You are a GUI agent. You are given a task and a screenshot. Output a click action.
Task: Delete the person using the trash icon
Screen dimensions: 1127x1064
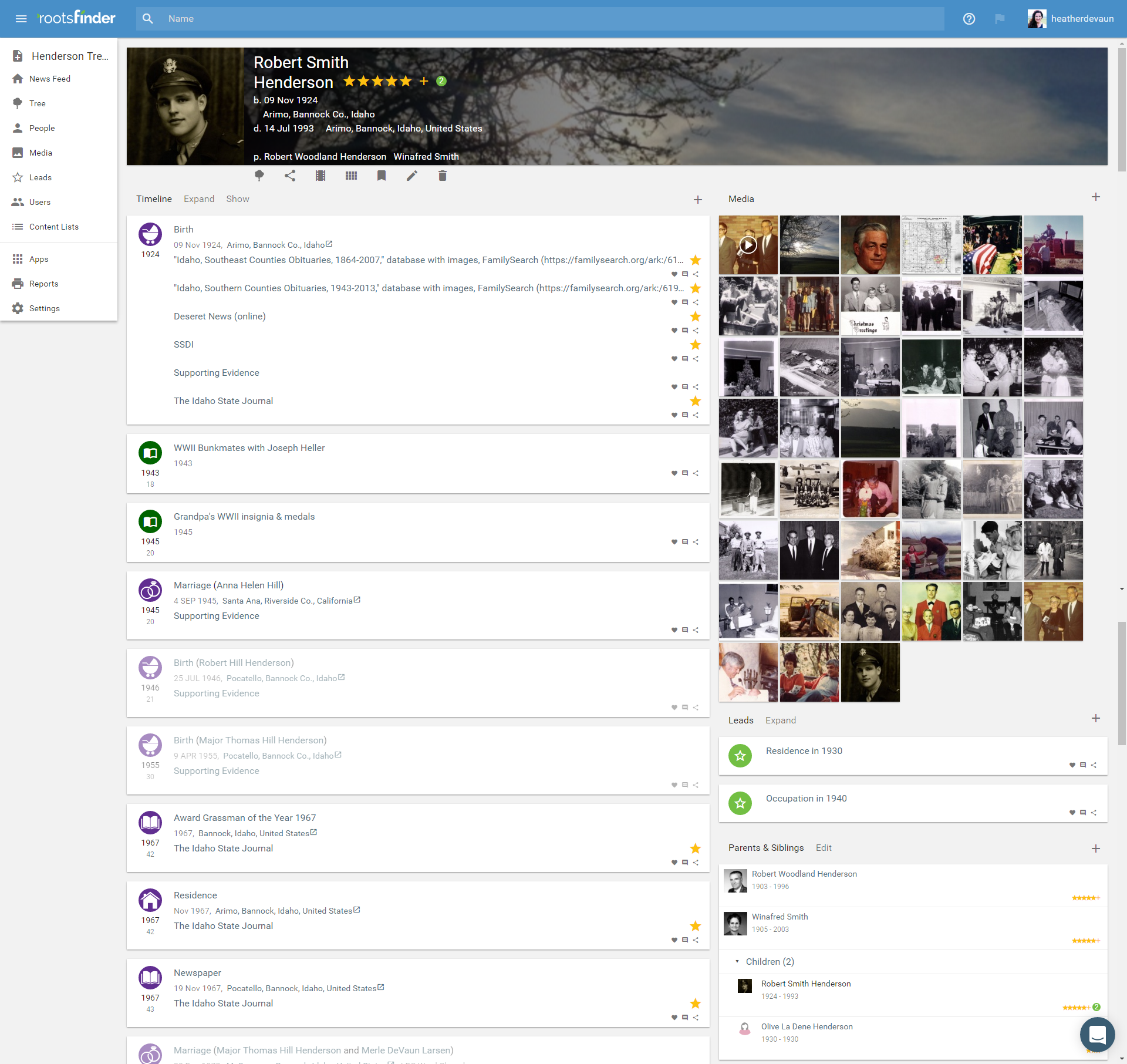[x=443, y=176]
